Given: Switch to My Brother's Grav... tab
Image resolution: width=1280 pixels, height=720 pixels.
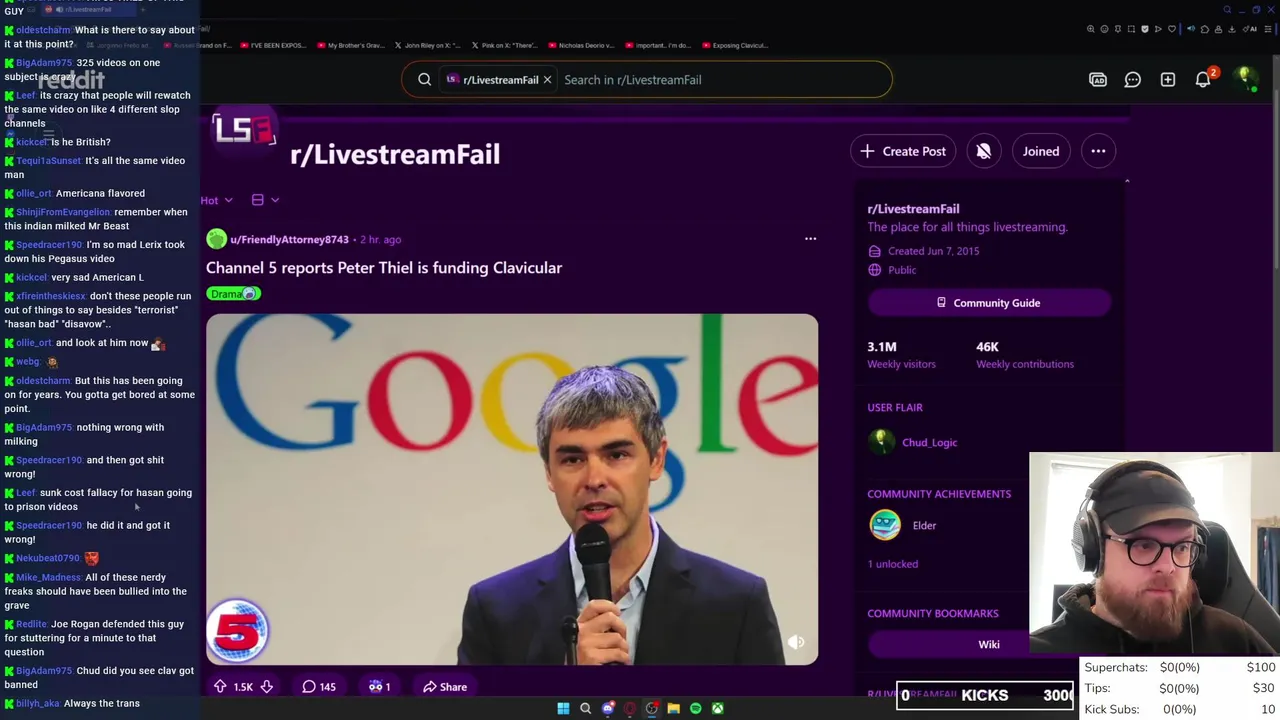Looking at the screenshot, I should coord(350,45).
